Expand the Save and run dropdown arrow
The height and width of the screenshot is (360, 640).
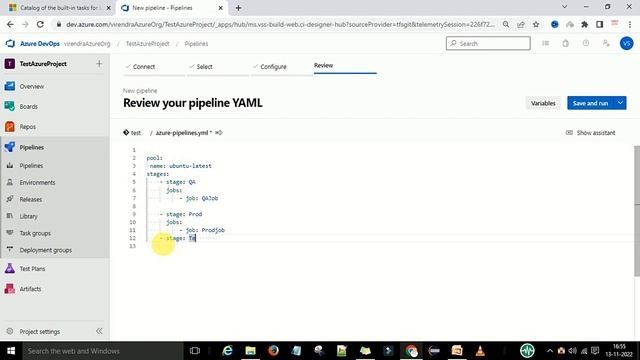620,103
